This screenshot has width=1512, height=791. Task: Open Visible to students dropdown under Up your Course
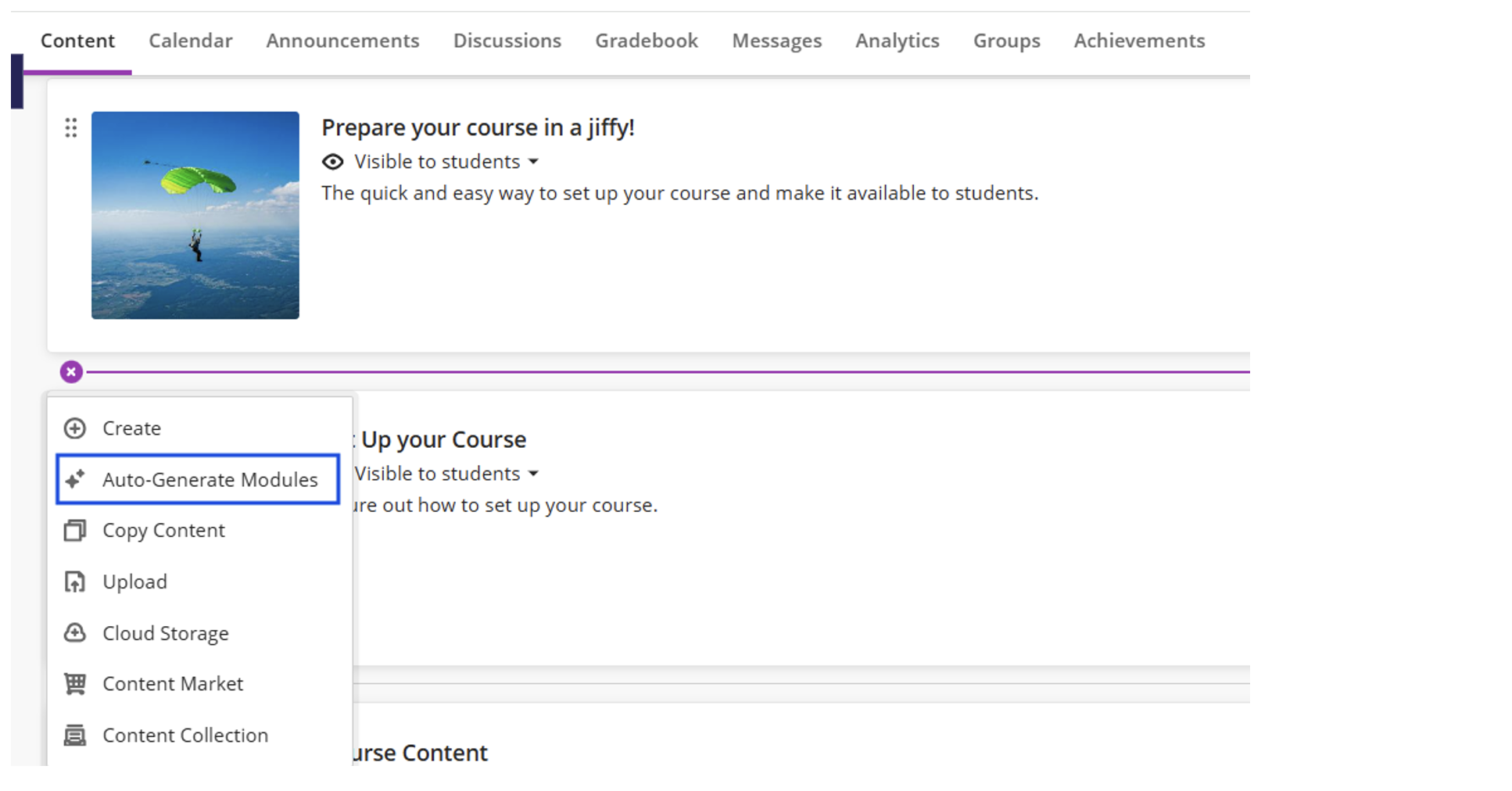coord(446,474)
